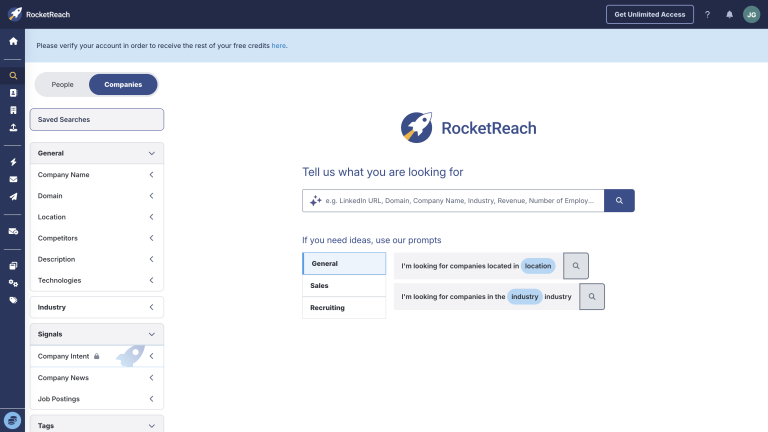Select the General prompts tab
The width and height of the screenshot is (768, 432).
click(x=344, y=264)
